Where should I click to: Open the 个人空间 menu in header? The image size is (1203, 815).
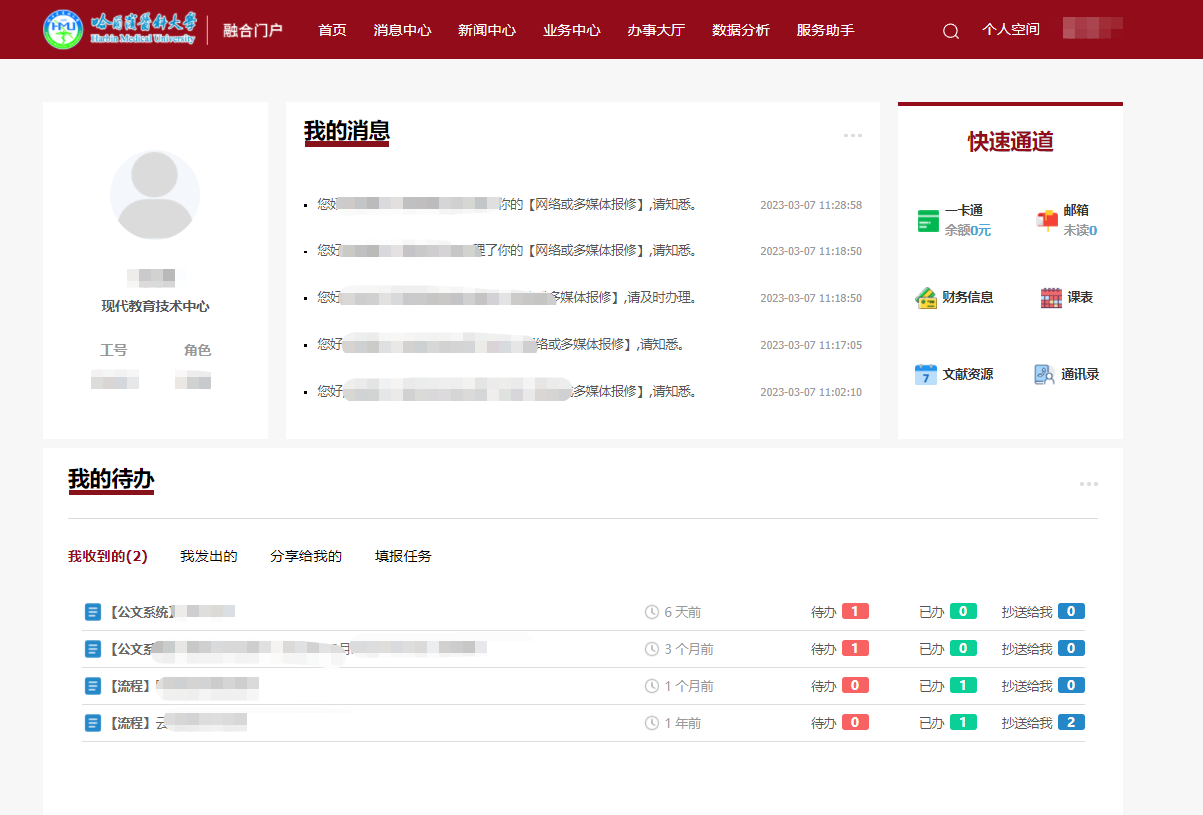pos(1010,30)
